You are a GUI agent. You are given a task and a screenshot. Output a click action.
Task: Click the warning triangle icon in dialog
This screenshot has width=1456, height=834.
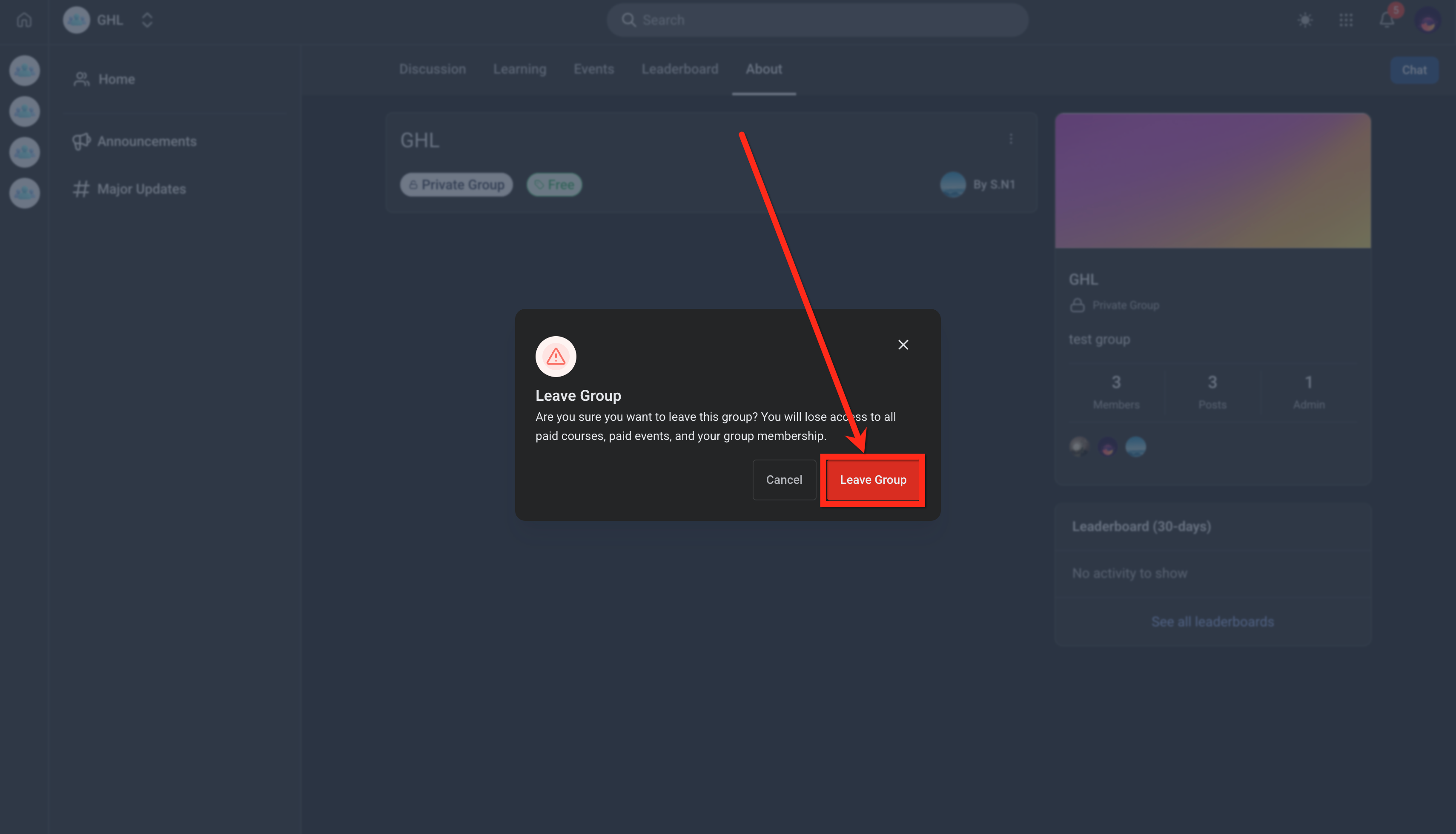click(555, 356)
